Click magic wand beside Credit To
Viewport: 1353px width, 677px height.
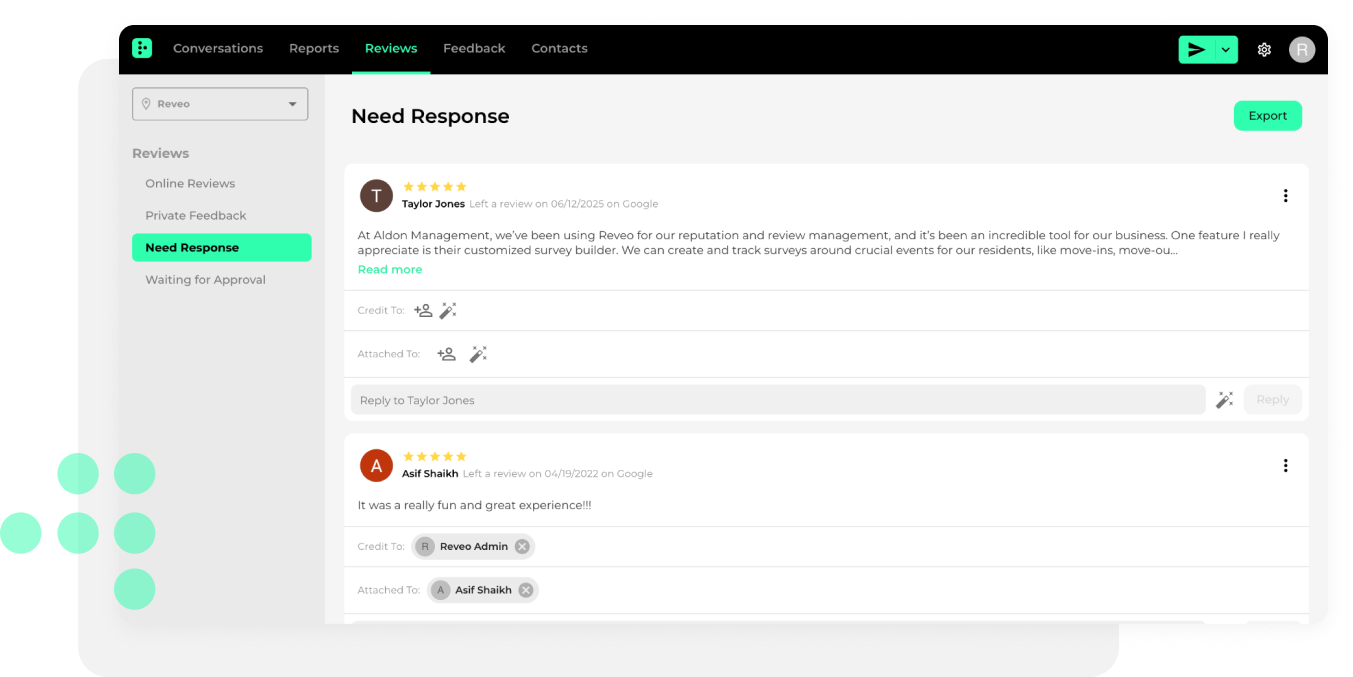coord(448,311)
